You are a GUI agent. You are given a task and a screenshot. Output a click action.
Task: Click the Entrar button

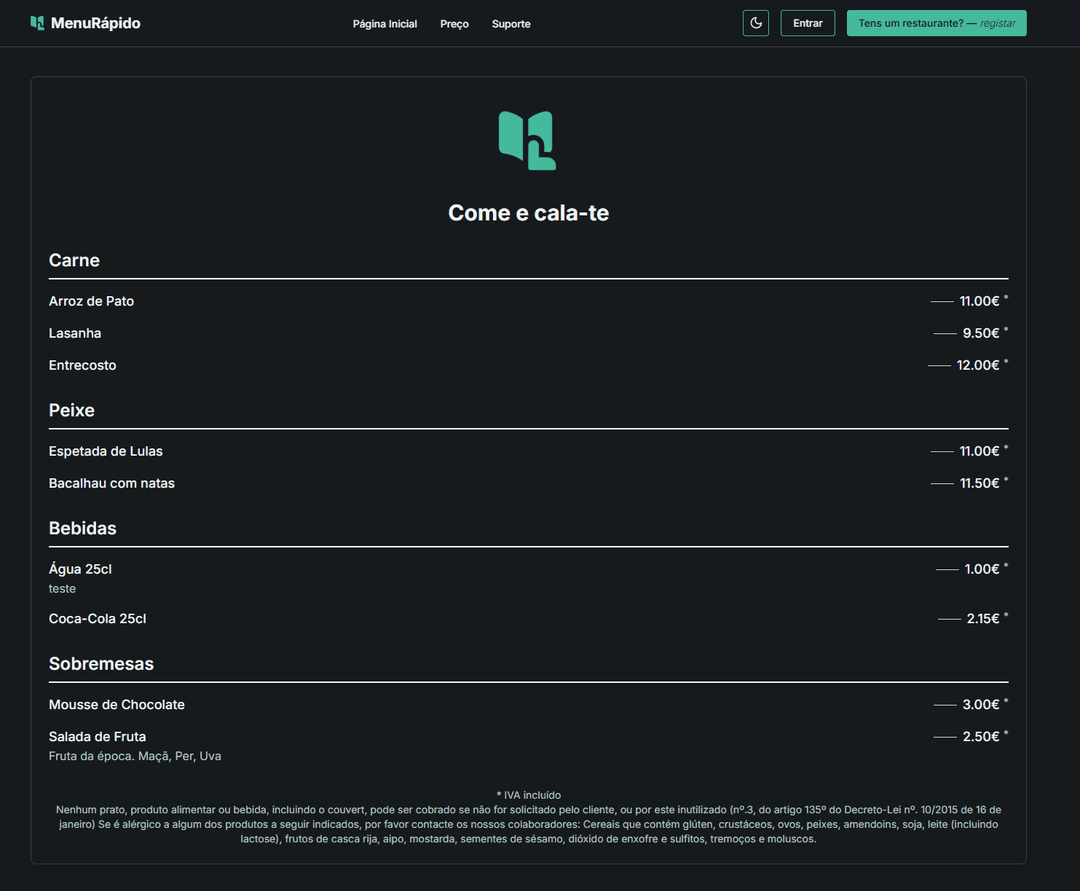click(807, 22)
